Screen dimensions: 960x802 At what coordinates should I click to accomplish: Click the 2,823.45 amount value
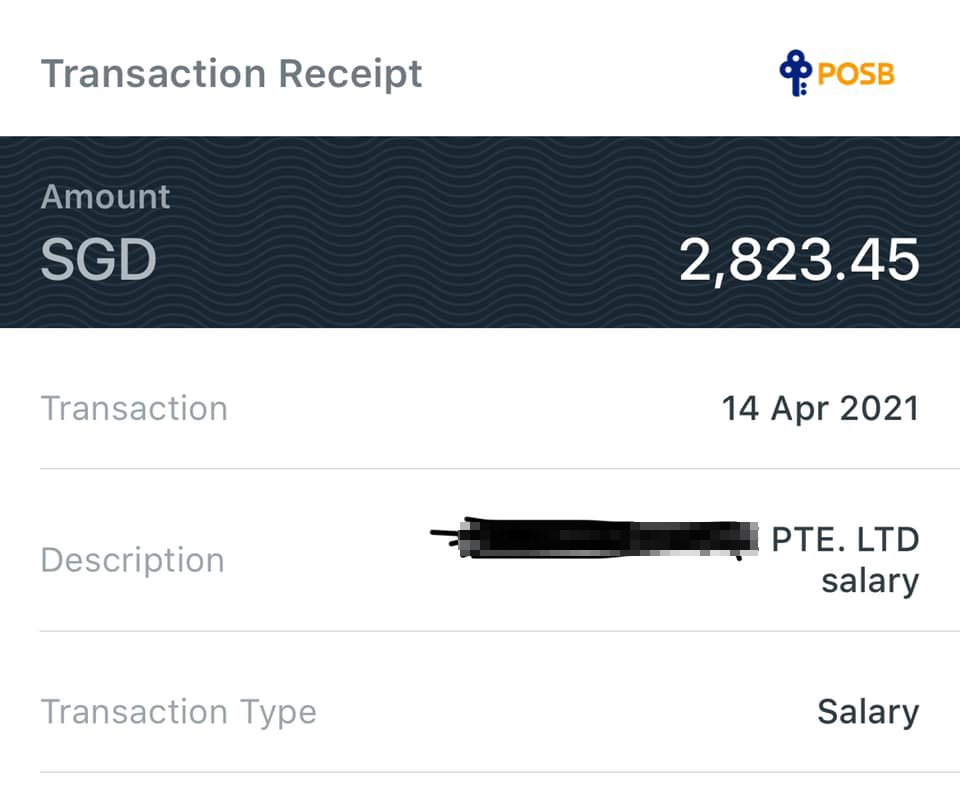[799, 260]
